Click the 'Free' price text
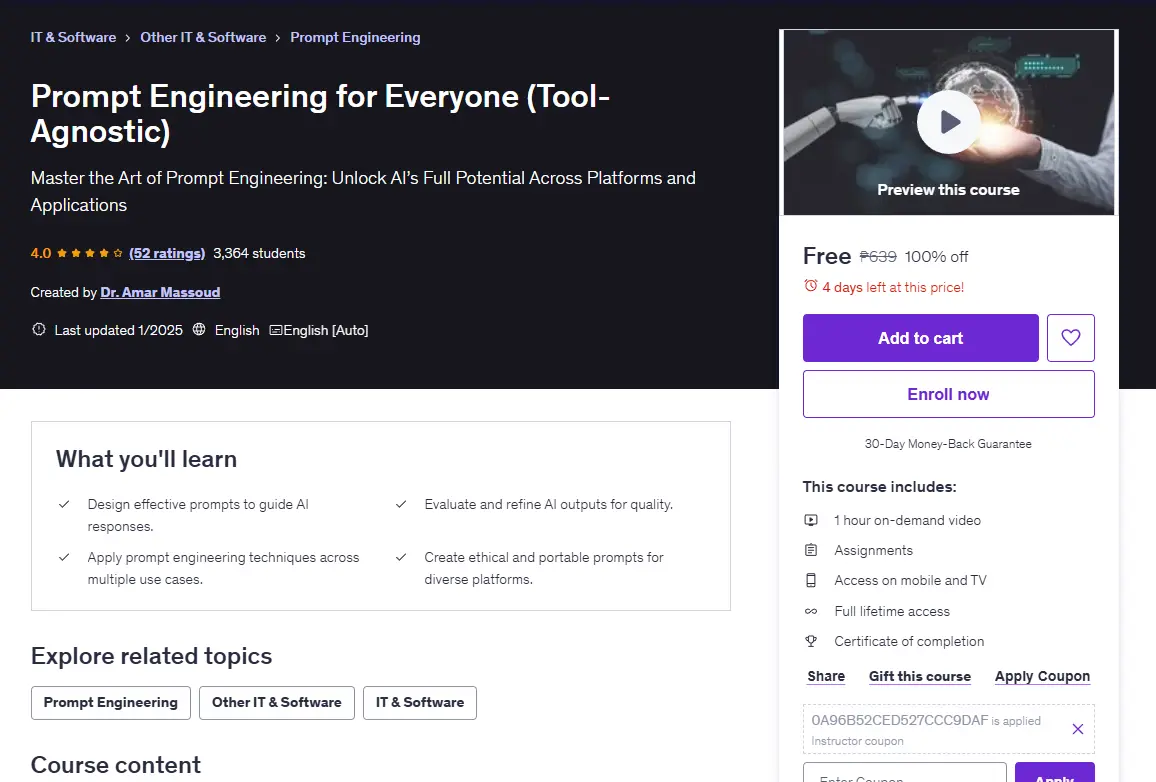The image size is (1156, 782). tap(827, 256)
